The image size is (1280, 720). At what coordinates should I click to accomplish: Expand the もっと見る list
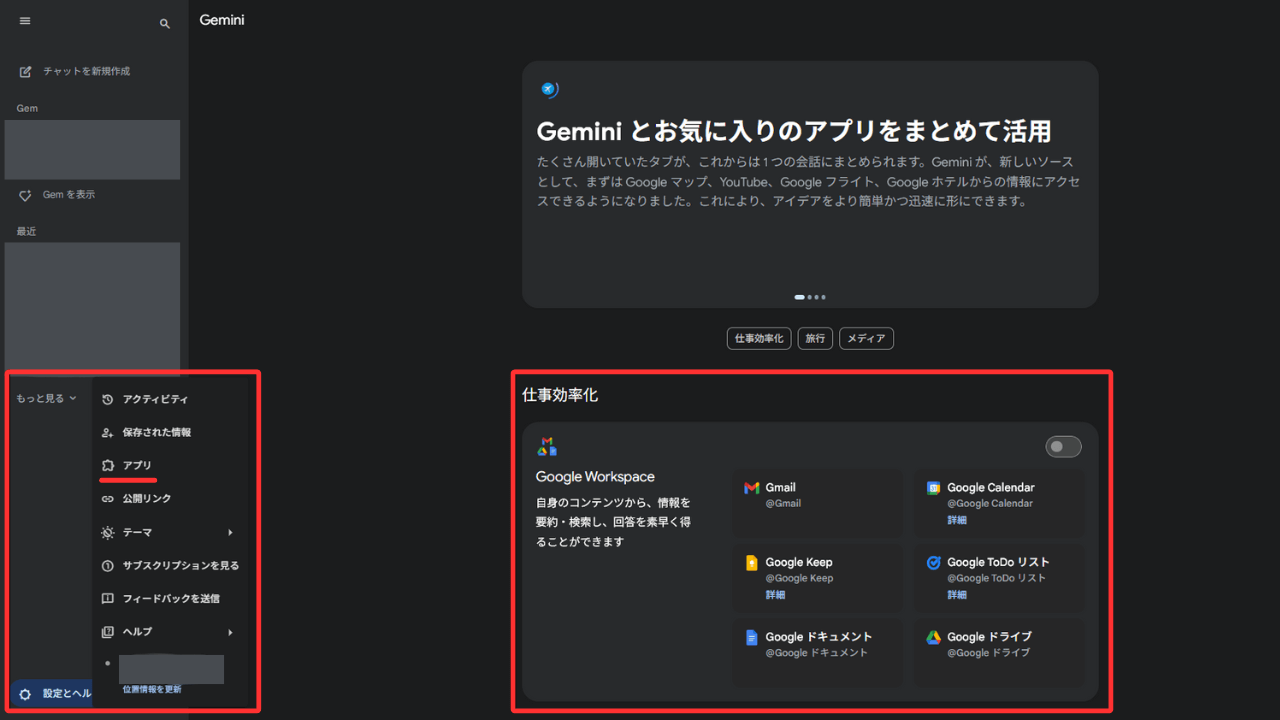pos(46,398)
